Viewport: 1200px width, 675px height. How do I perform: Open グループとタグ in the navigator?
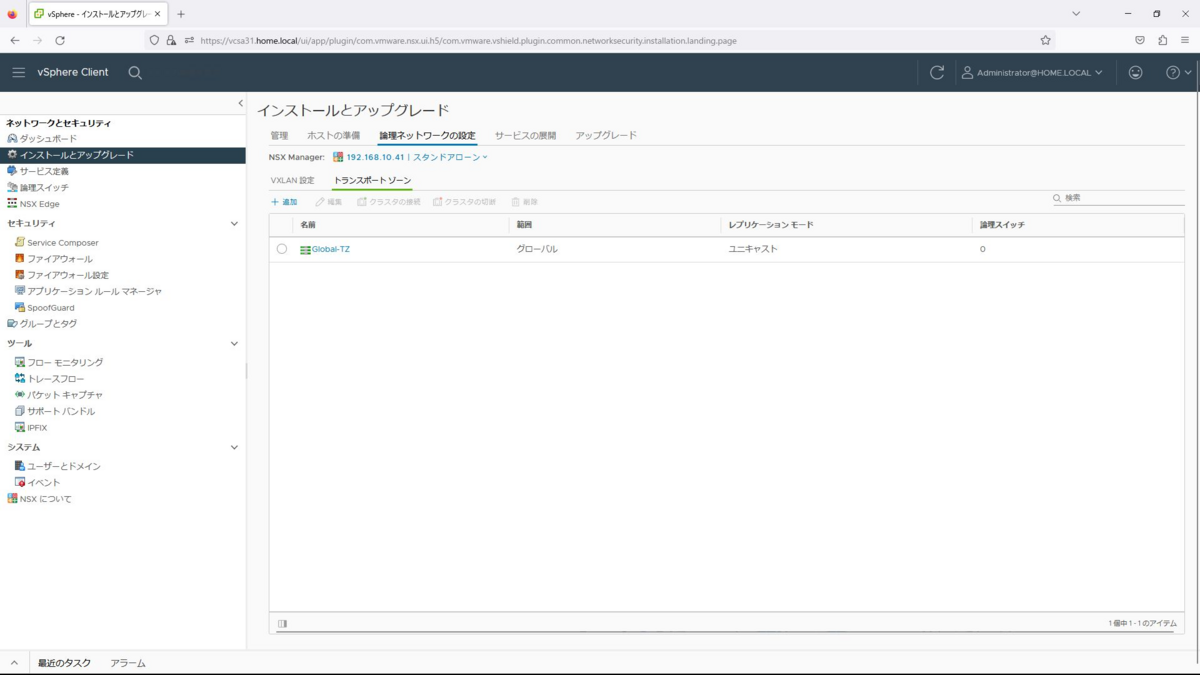(x=48, y=324)
